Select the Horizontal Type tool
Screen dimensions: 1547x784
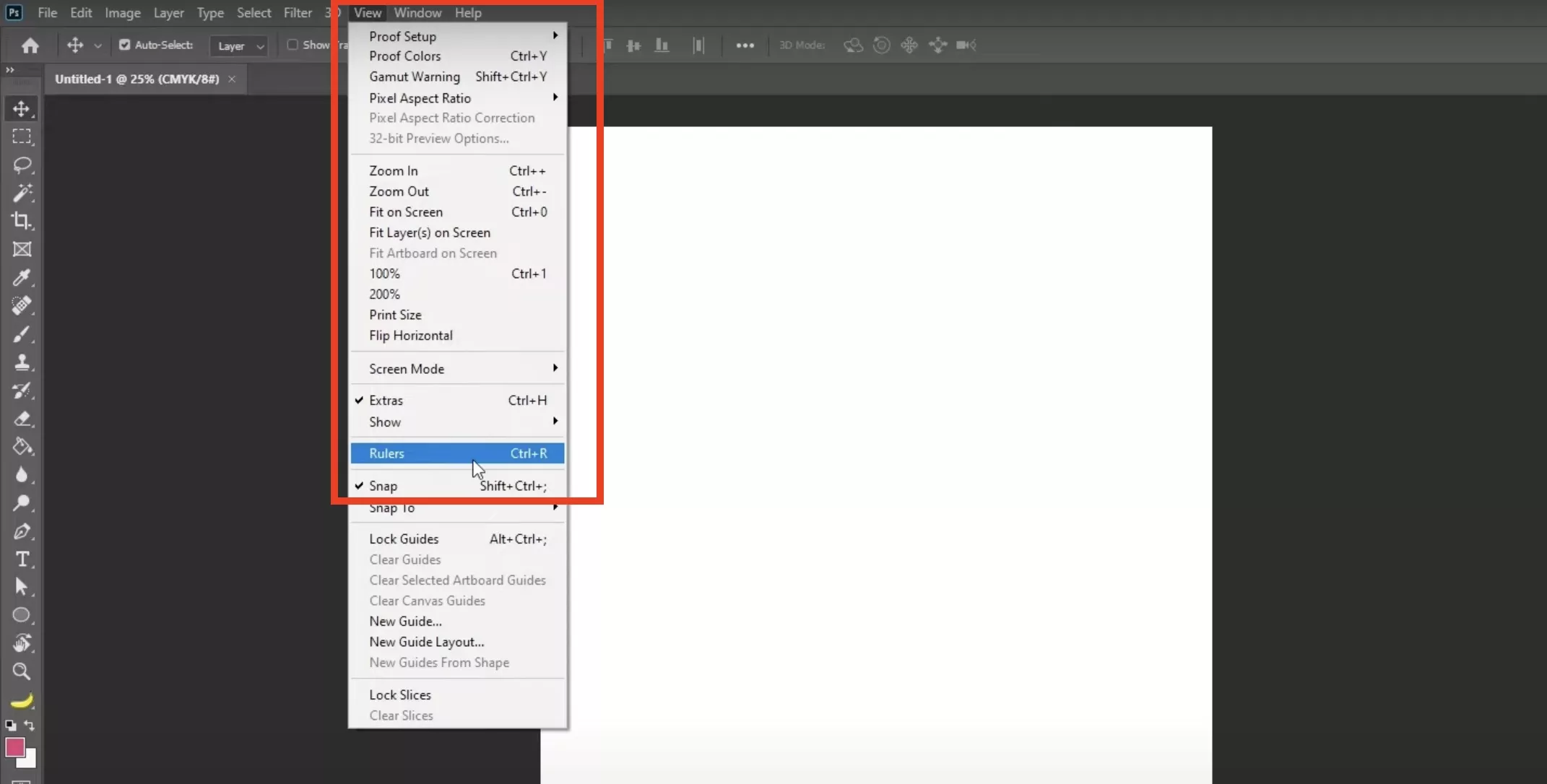pos(22,559)
